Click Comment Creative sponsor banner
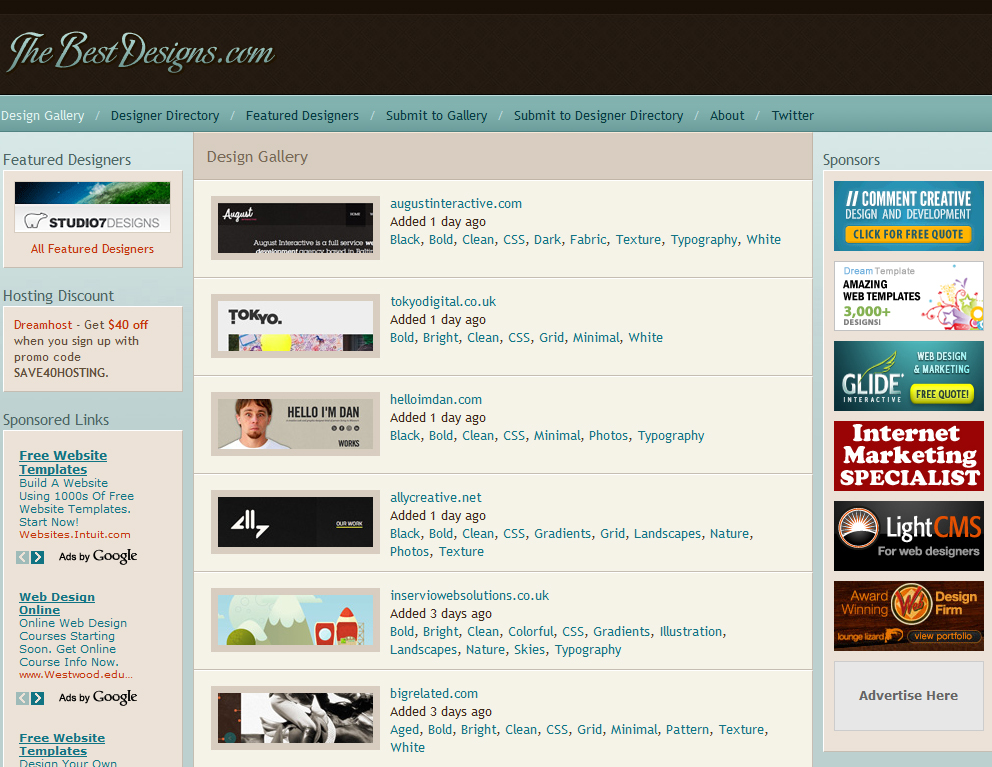Viewport: 992px width, 767px height. 908,216
